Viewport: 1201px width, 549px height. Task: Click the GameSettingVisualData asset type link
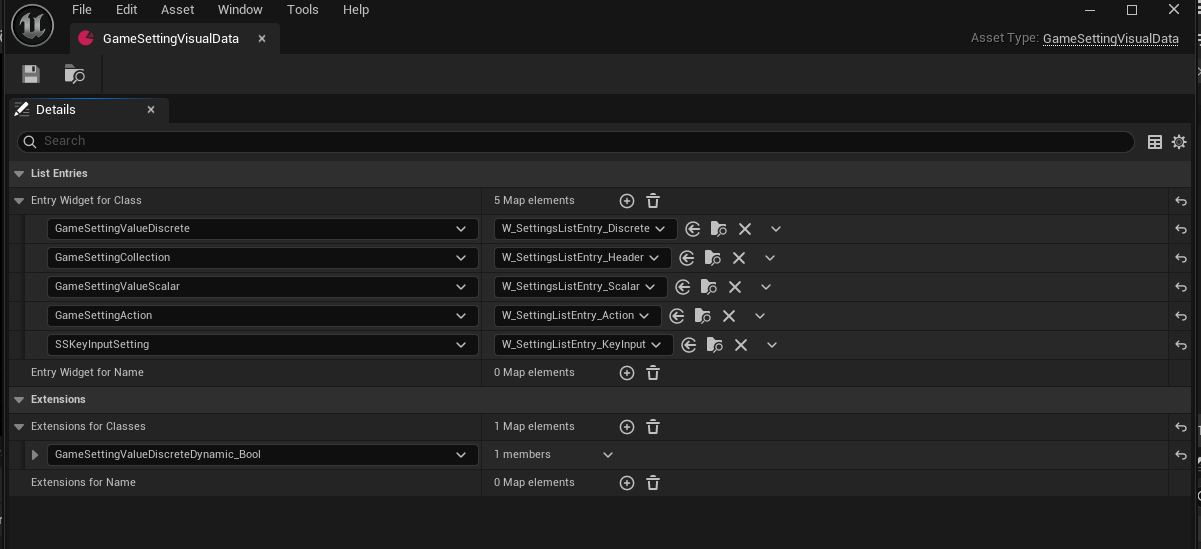pyautogui.click(x=1110, y=39)
